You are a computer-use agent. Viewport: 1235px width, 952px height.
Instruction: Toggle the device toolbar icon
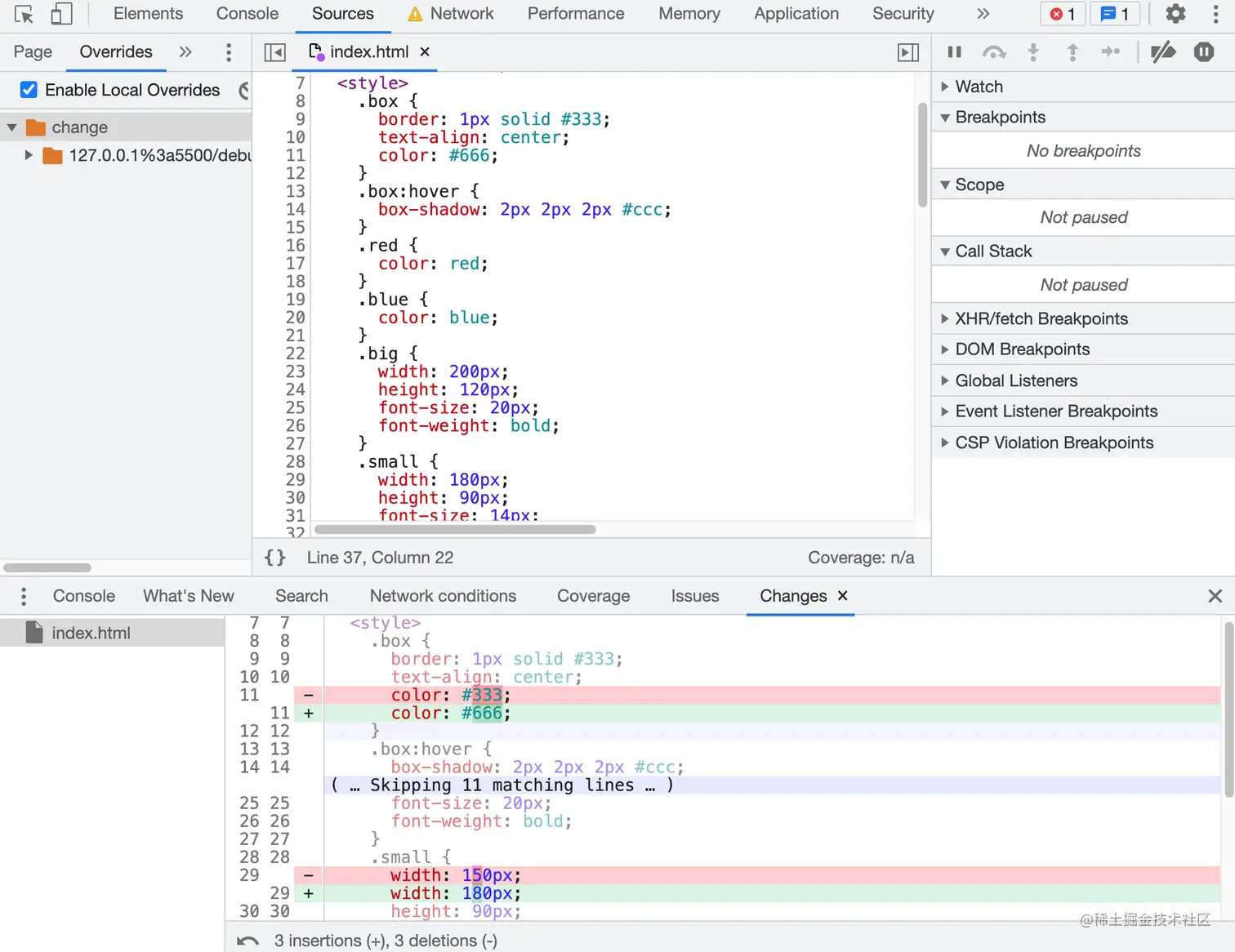[x=61, y=14]
